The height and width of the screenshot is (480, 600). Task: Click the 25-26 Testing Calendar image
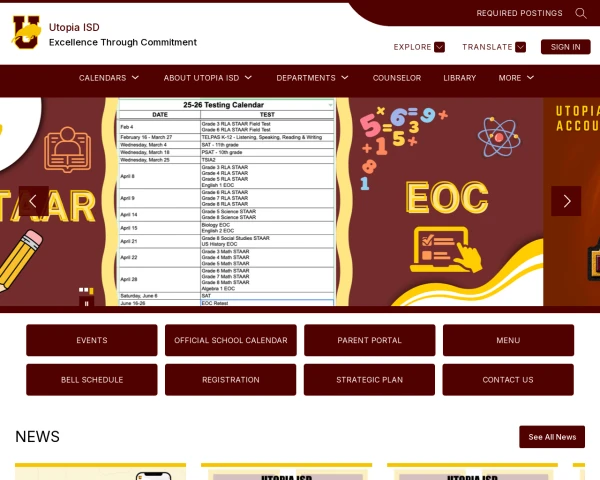point(227,202)
